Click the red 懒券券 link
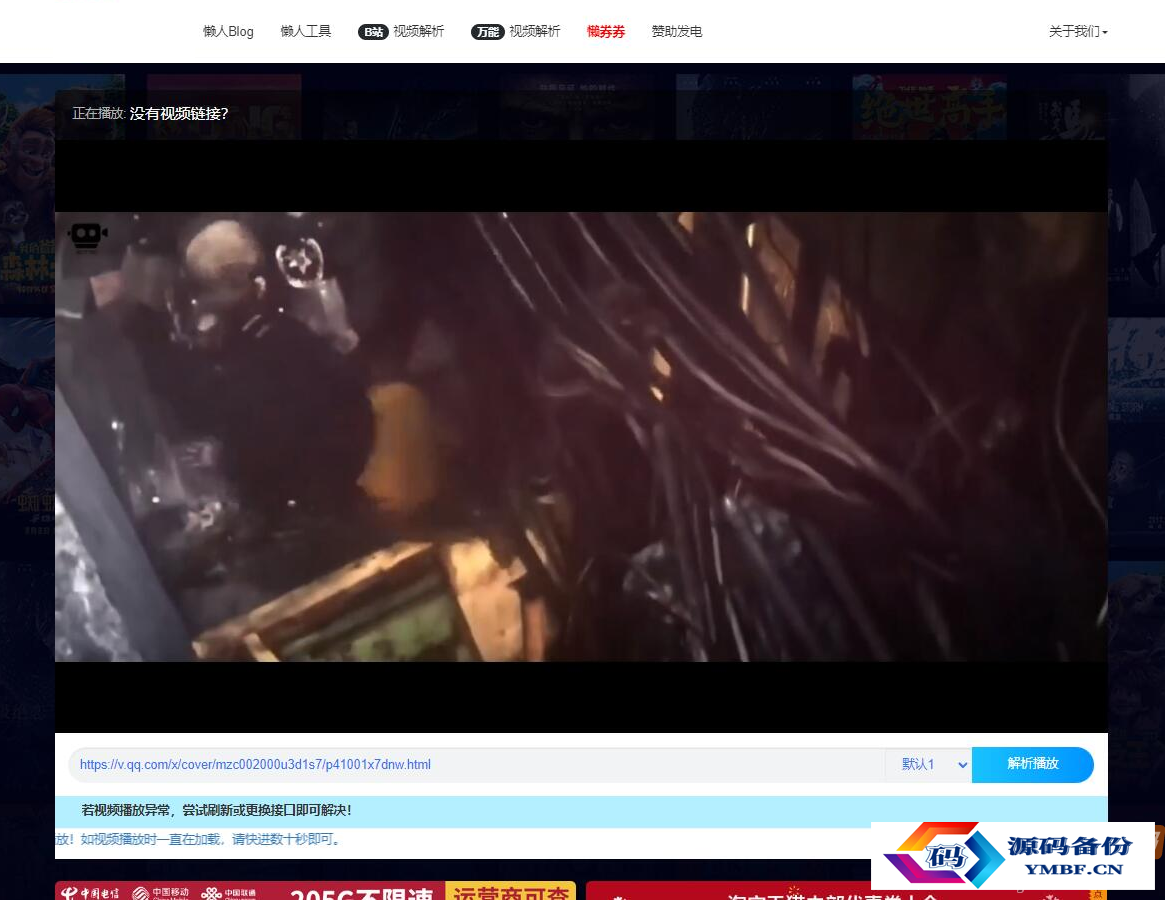 click(606, 31)
